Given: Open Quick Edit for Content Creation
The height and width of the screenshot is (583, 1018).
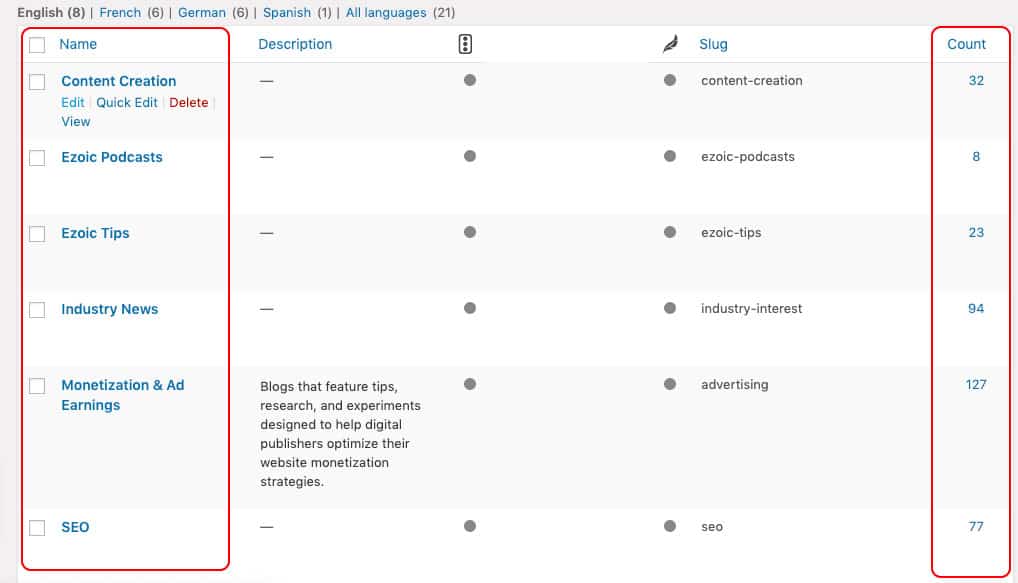Looking at the screenshot, I should [x=127, y=102].
